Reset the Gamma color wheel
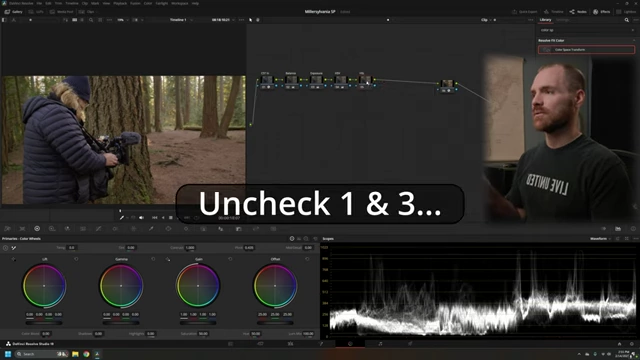This screenshot has height=360, width=640. (153, 259)
